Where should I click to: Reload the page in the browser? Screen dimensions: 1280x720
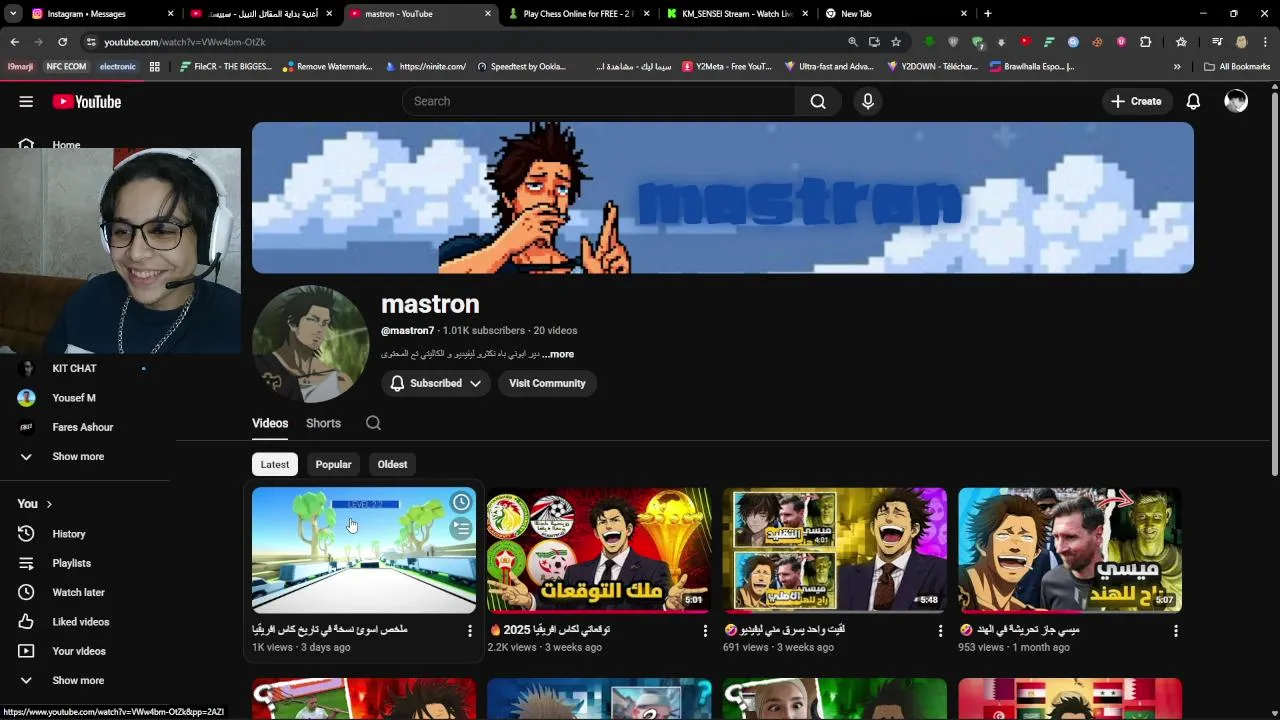[x=62, y=42]
